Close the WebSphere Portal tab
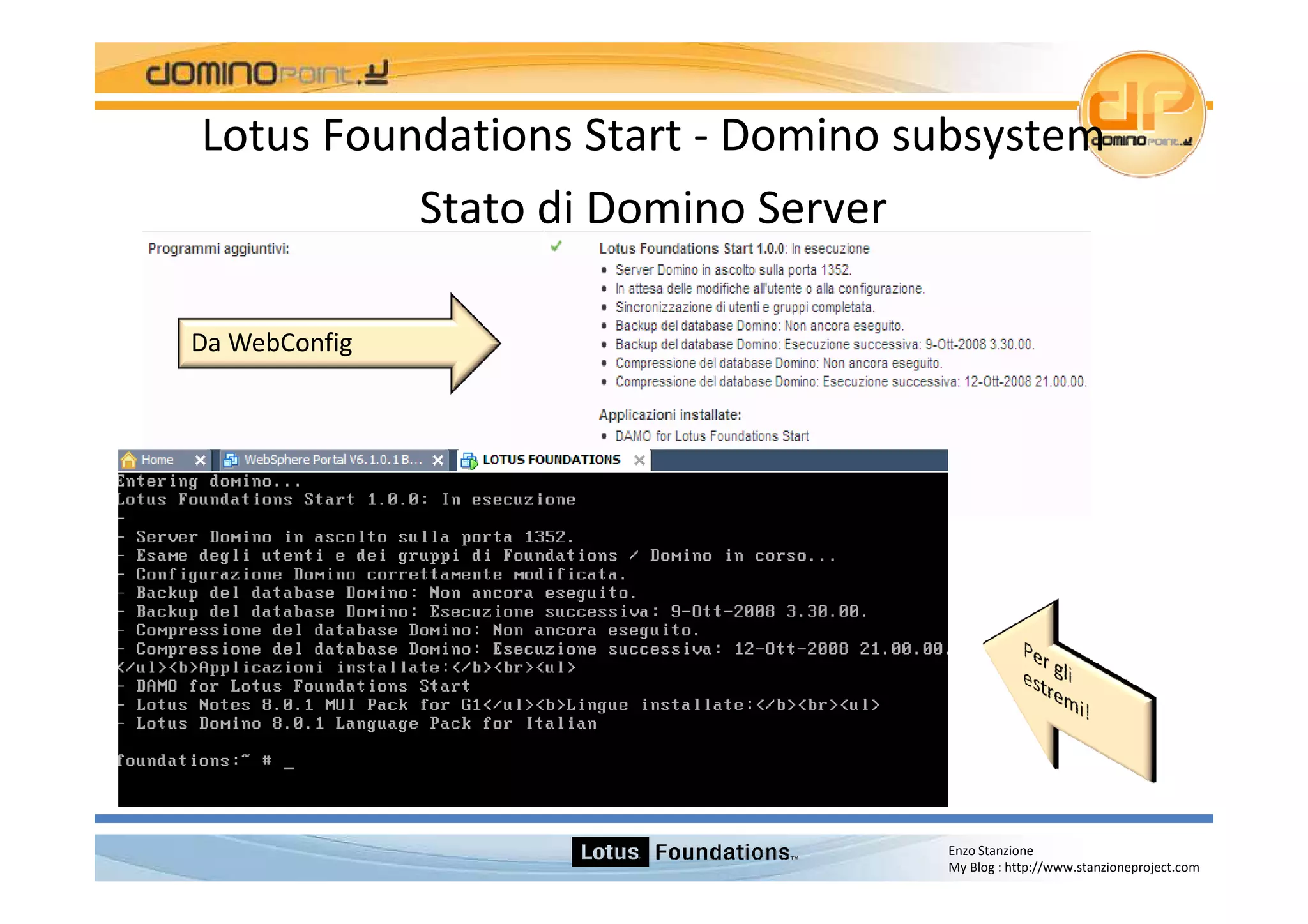 coord(438,460)
